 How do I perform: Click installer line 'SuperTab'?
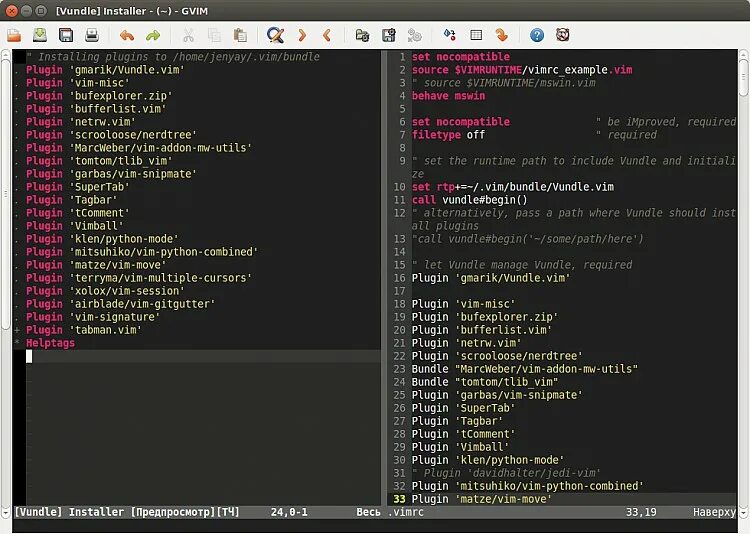[77, 187]
